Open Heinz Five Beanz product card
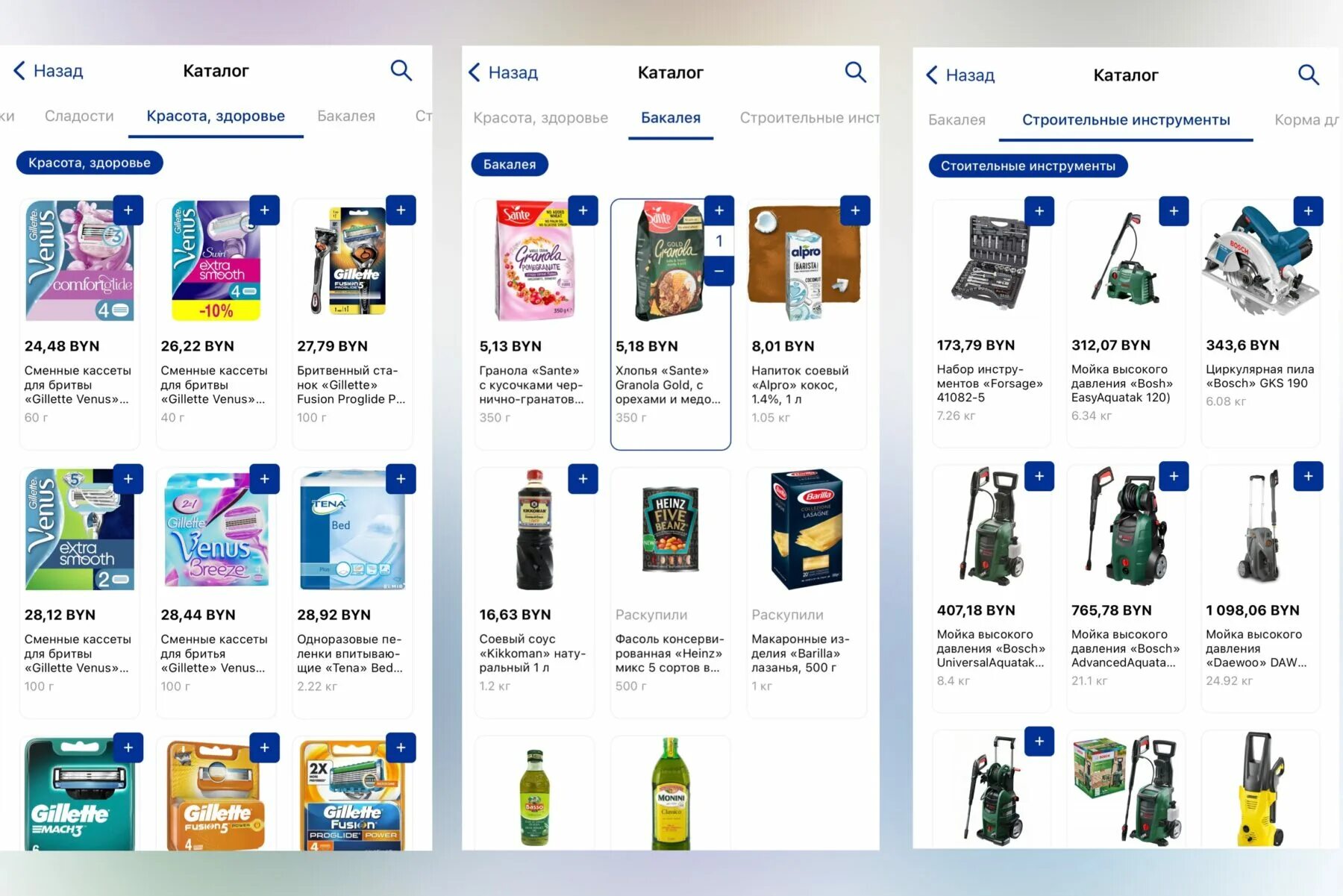The height and width of the screenshot is (896, 1343). (670, 592)
